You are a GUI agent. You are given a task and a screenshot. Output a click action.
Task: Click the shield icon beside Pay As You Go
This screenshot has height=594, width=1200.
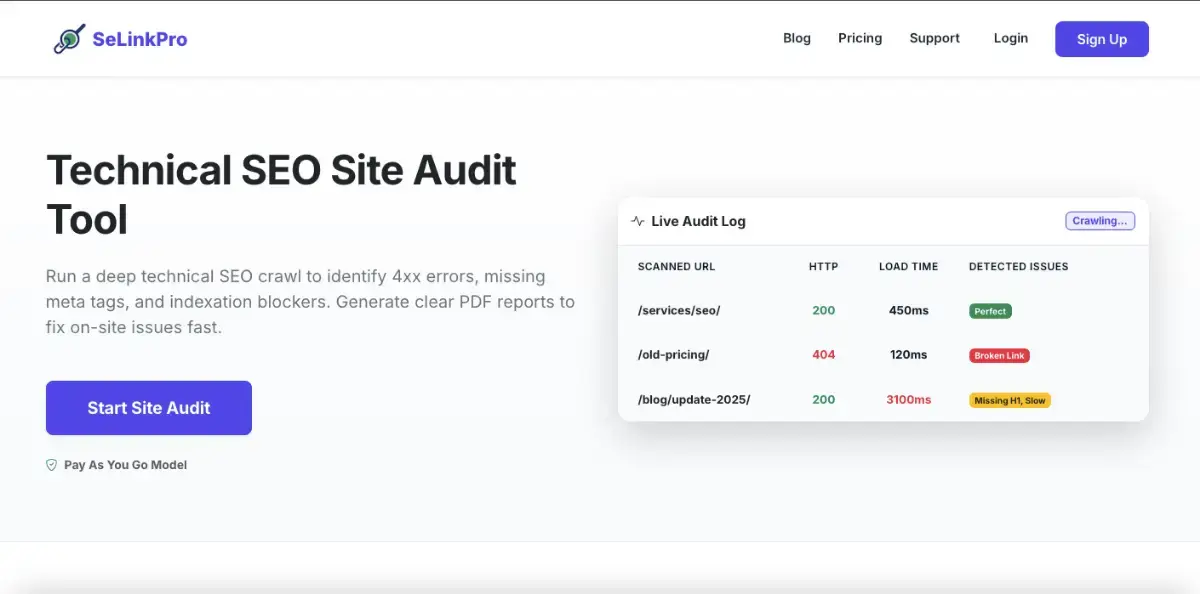(52, 465)
